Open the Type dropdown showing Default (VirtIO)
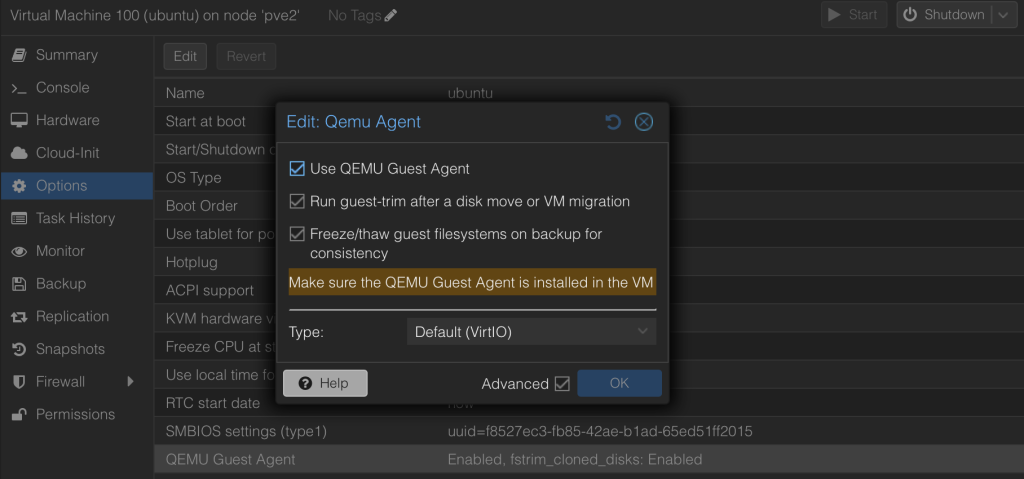This screenshot has width=1024, height=479. pos(531,332)
